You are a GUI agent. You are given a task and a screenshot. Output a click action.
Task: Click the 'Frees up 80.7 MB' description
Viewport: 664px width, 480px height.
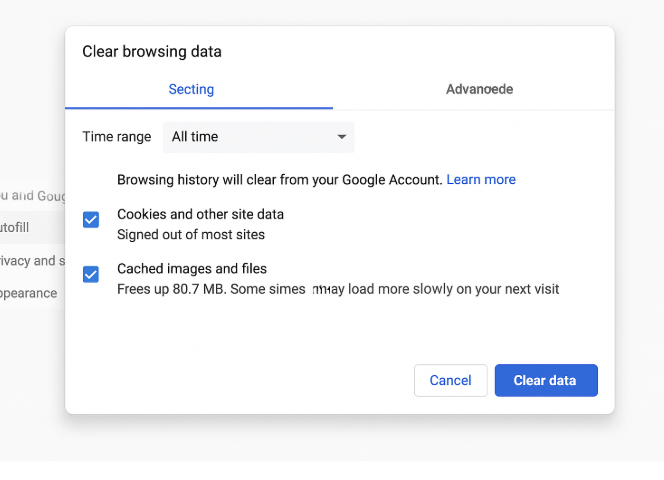338,289
